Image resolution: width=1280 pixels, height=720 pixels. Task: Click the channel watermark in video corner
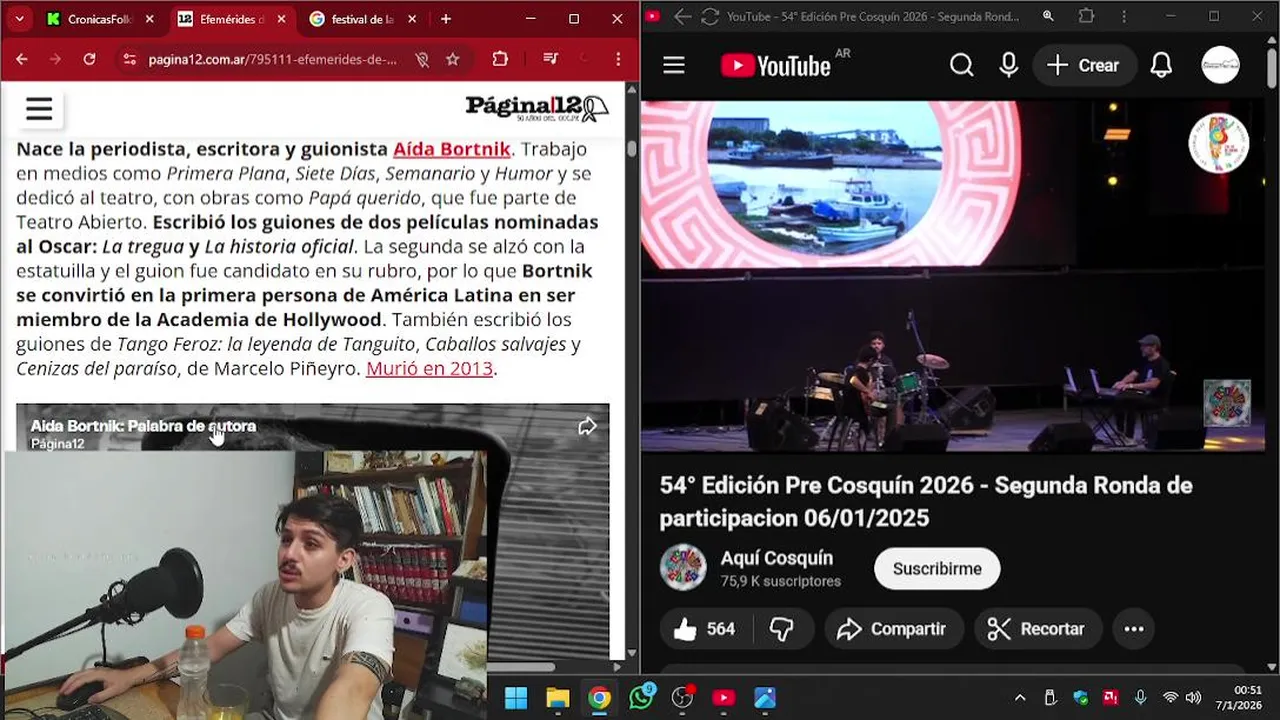tap(1227, 403)
